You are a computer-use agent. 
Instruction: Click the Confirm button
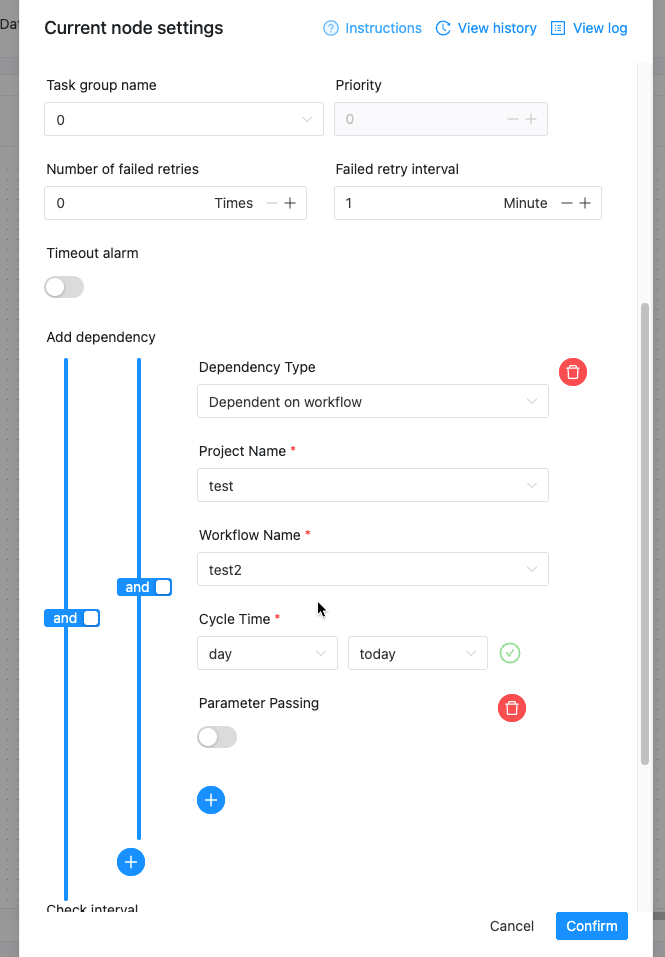(592, 926)
